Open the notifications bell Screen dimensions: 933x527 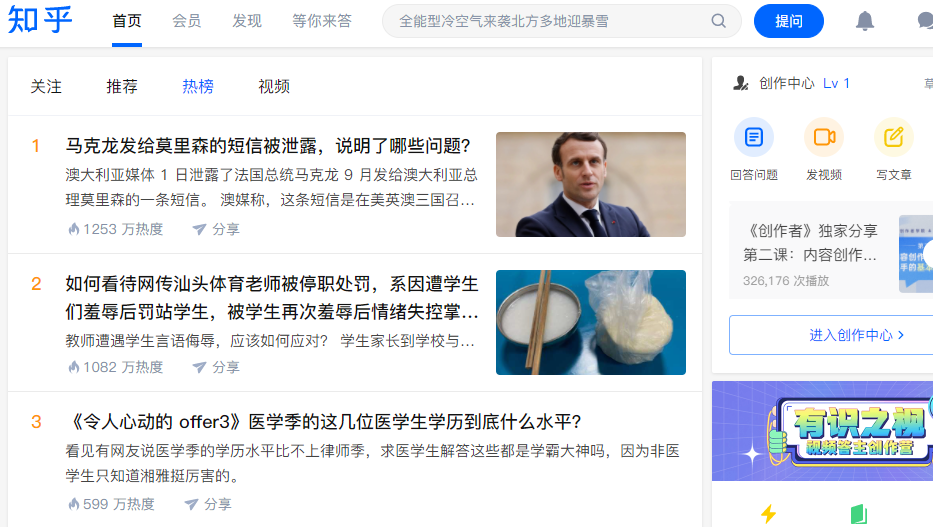865,21
